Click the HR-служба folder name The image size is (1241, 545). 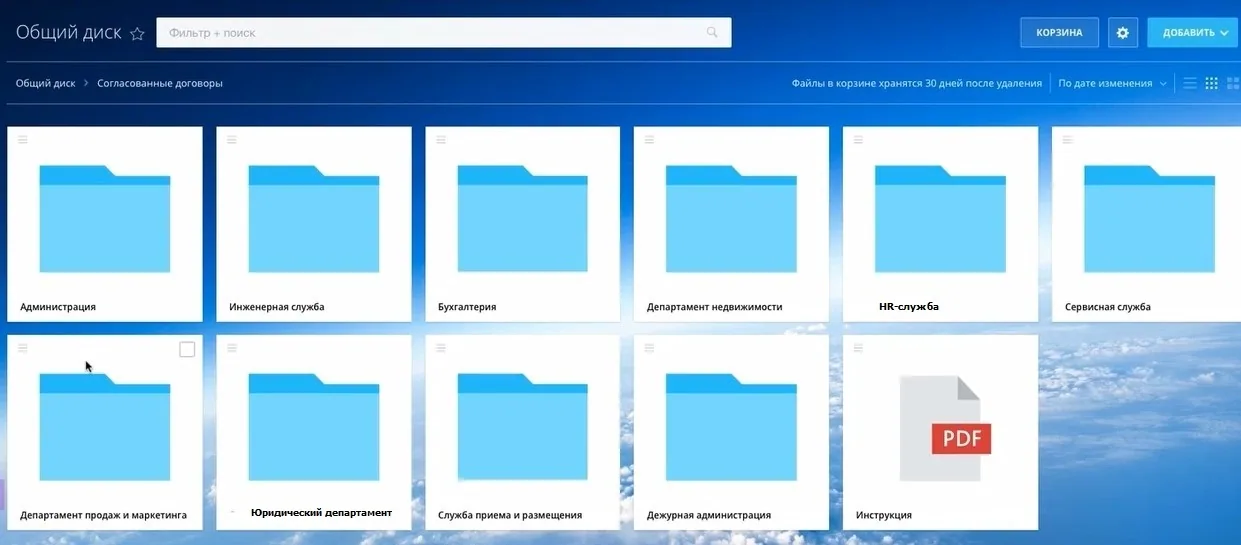pyautogui.click(x=909, y=306)
